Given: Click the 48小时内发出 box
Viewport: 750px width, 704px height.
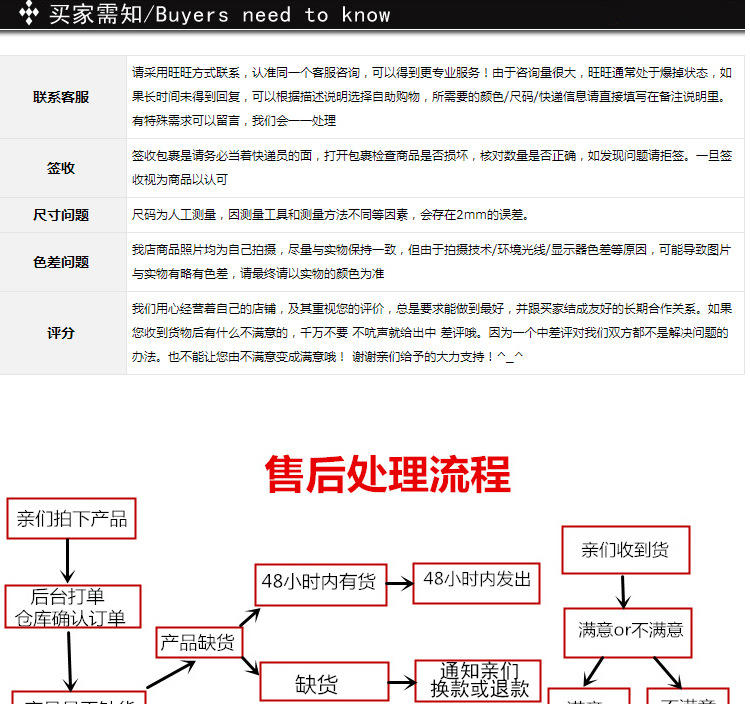Looking at the screenshot, I should click(x=476, y=583).
